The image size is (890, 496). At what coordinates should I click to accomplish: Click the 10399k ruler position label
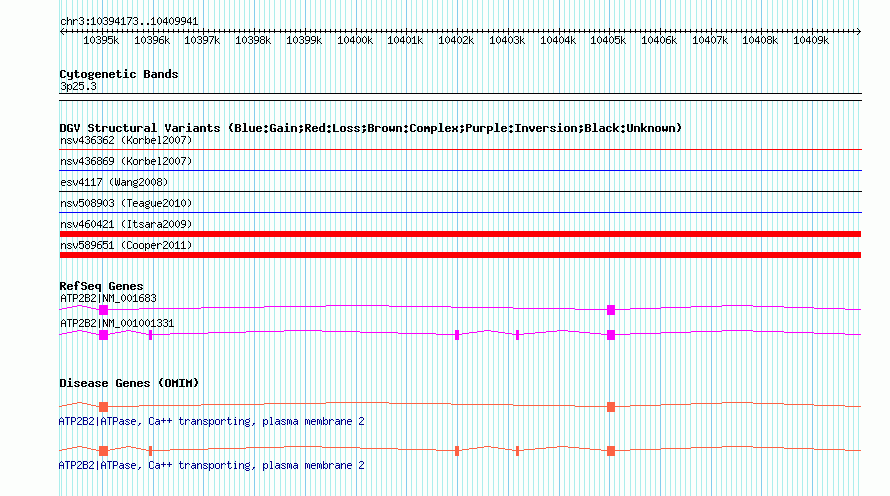304,41
